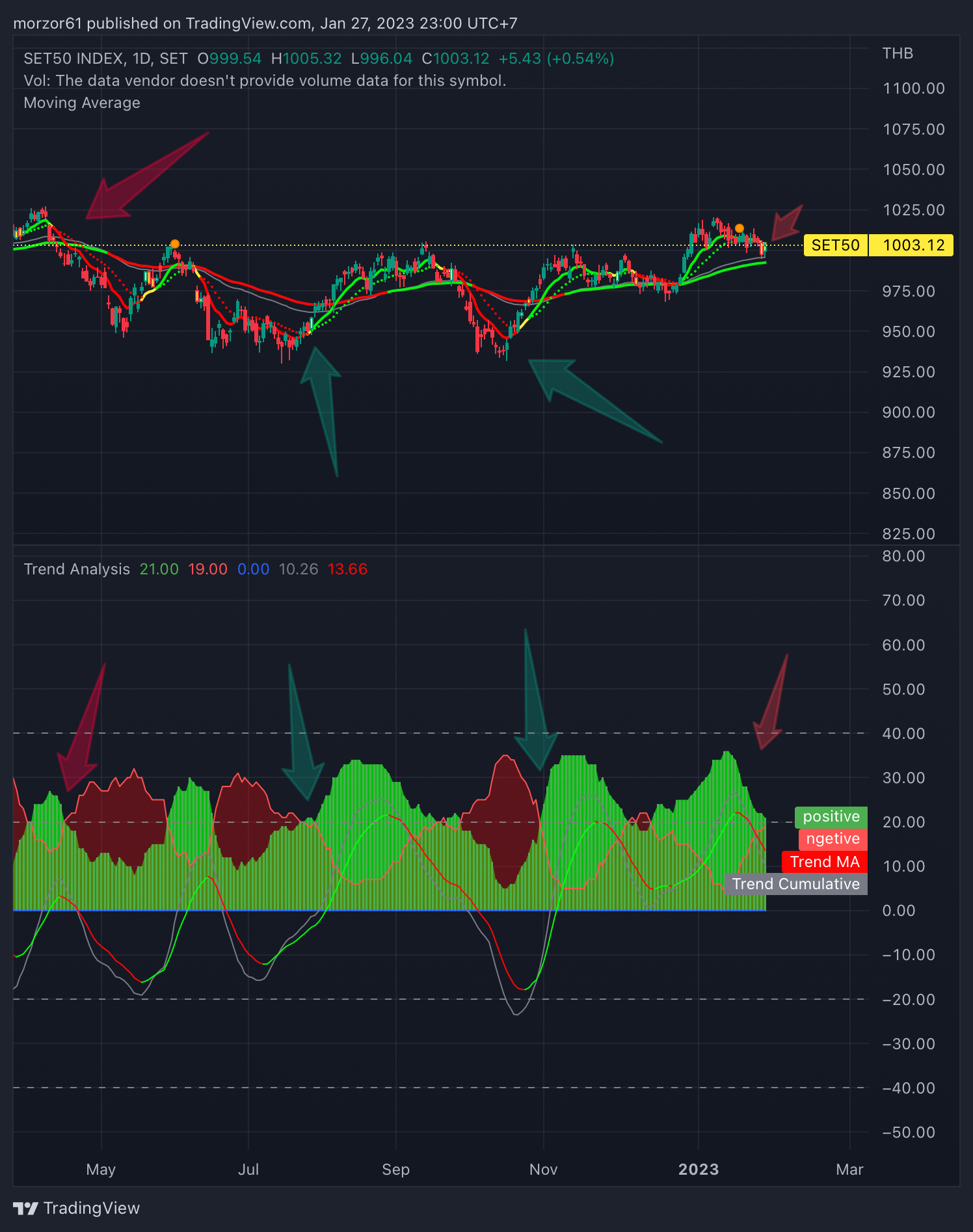This screenshot has height=1232, width=973.
Task: Click the gray Trend Cumulative label
Action: tap(796, 884)
